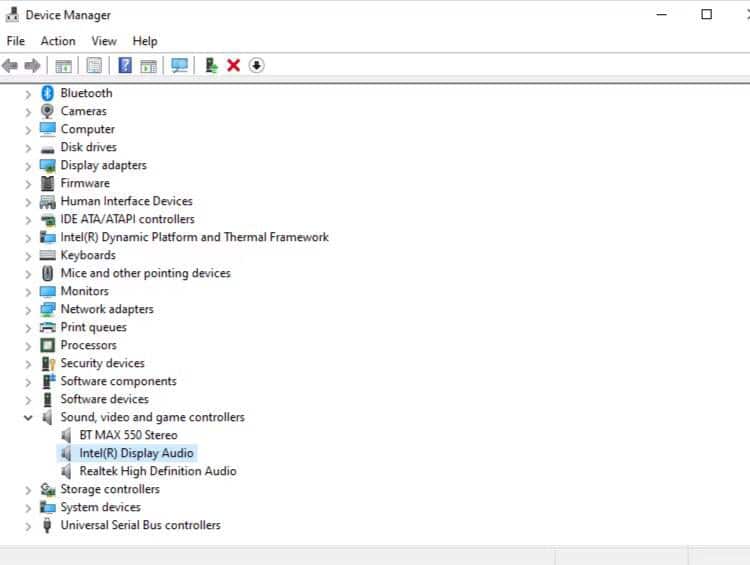
Task: Click the red X Uninstall device icon
Action: (x=234, y=66)
